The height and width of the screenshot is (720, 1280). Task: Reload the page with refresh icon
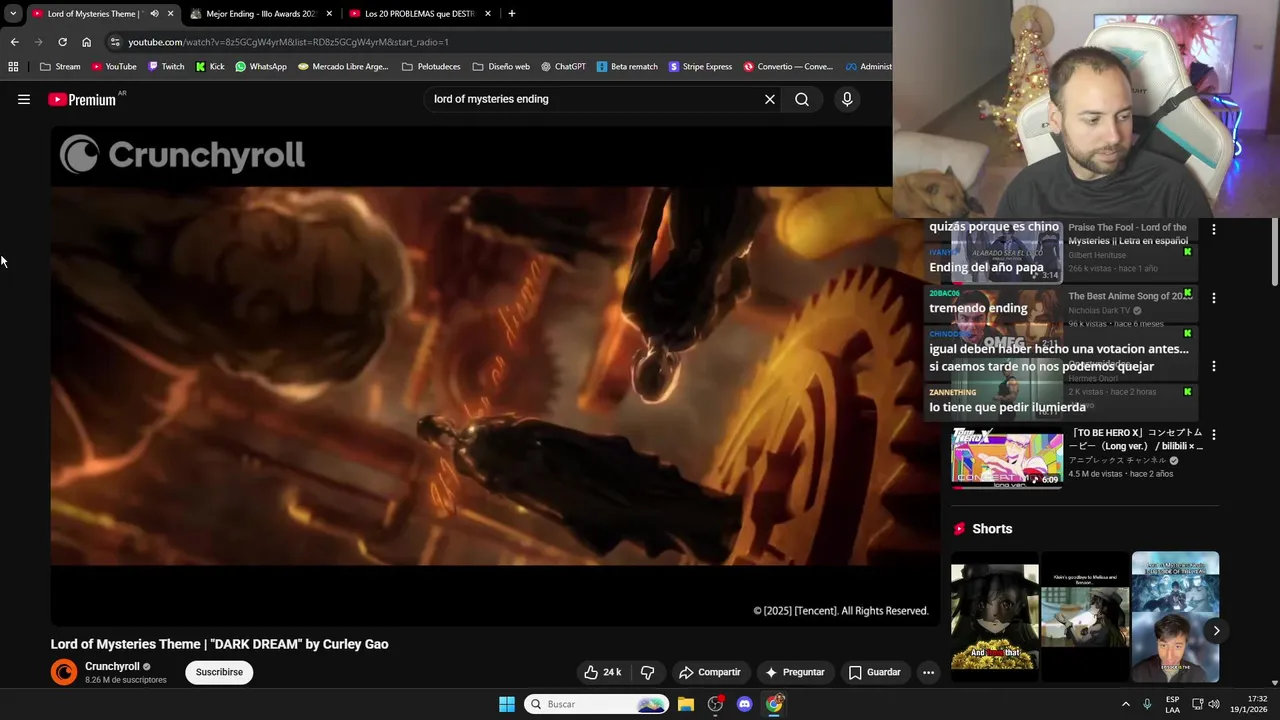(x=62, y=42)
